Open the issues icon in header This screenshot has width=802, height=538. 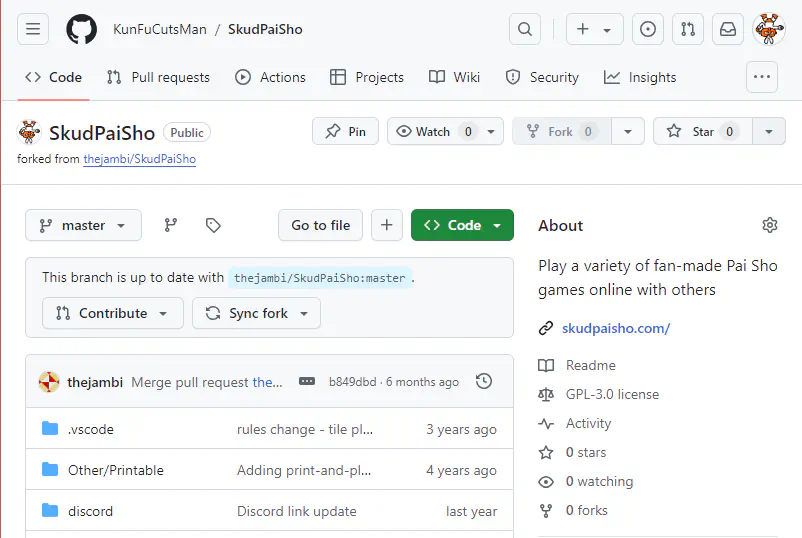pyautogui.click(x=649, y=29)
